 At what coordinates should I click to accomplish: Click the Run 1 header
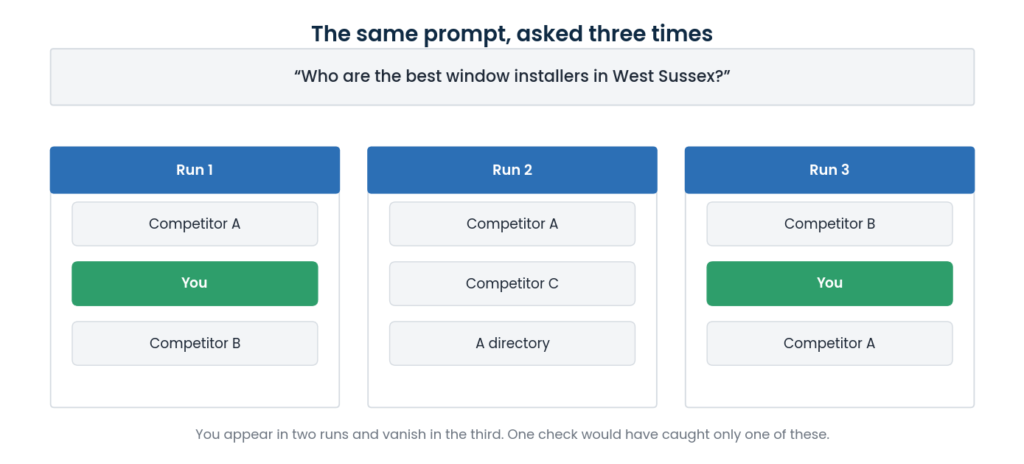point(195,170)
